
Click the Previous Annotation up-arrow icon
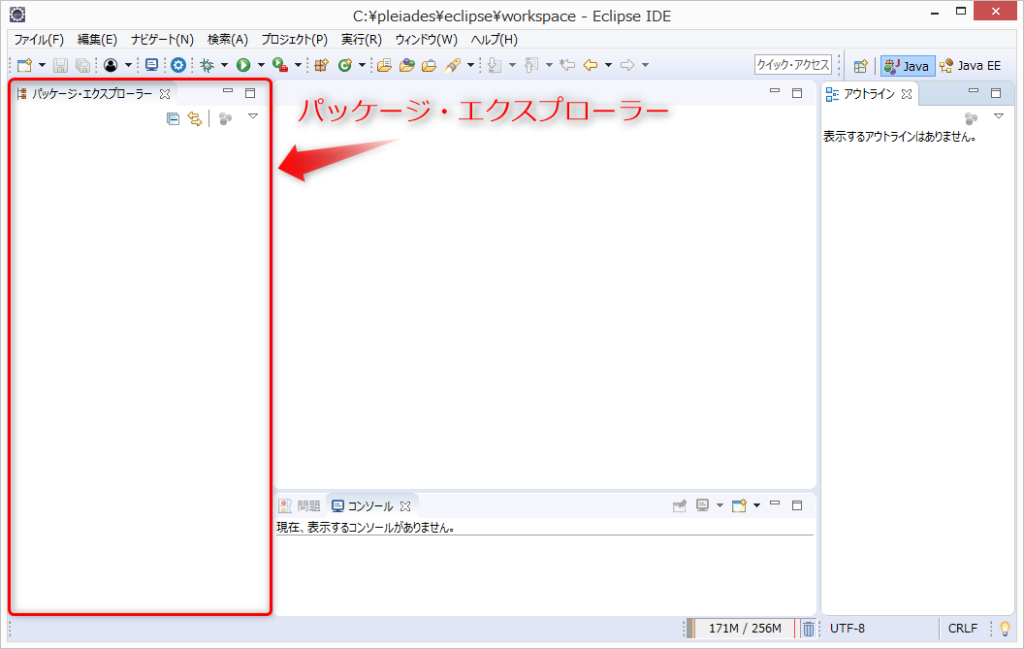532,65
